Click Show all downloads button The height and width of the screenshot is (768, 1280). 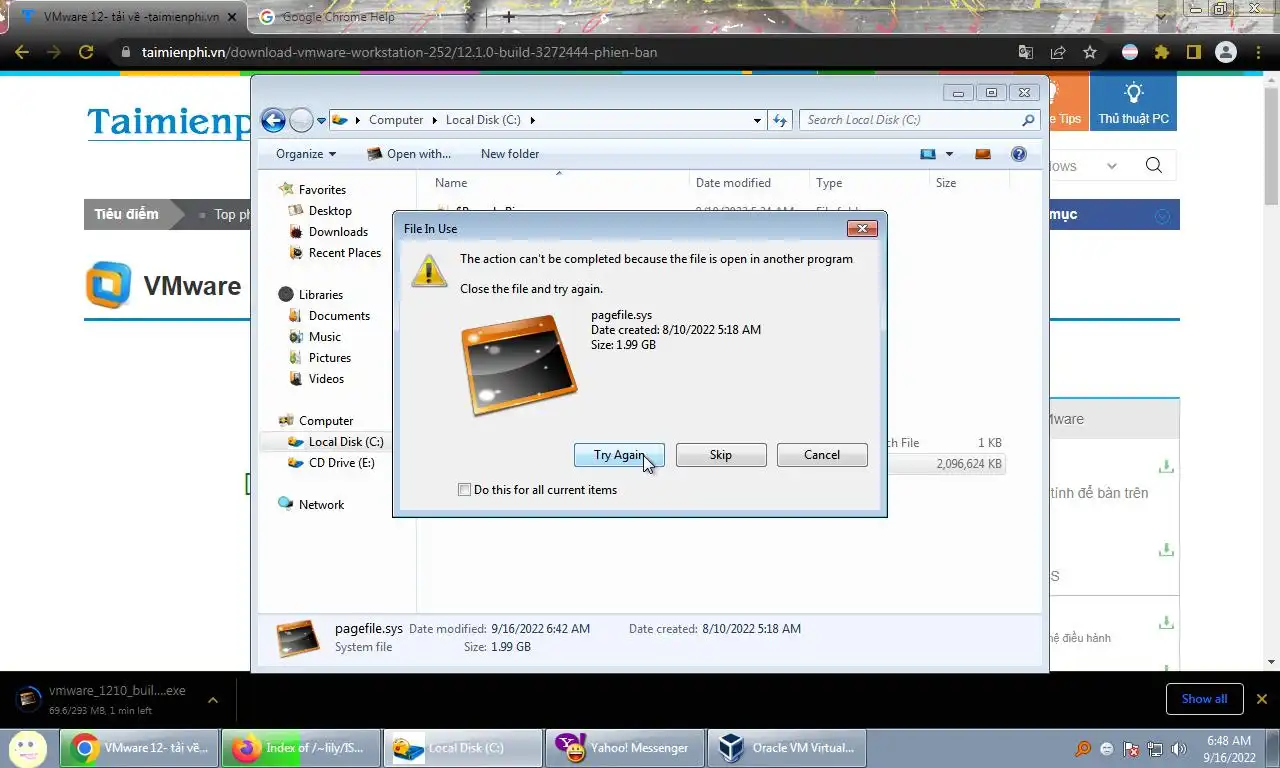coord(1204,699)
